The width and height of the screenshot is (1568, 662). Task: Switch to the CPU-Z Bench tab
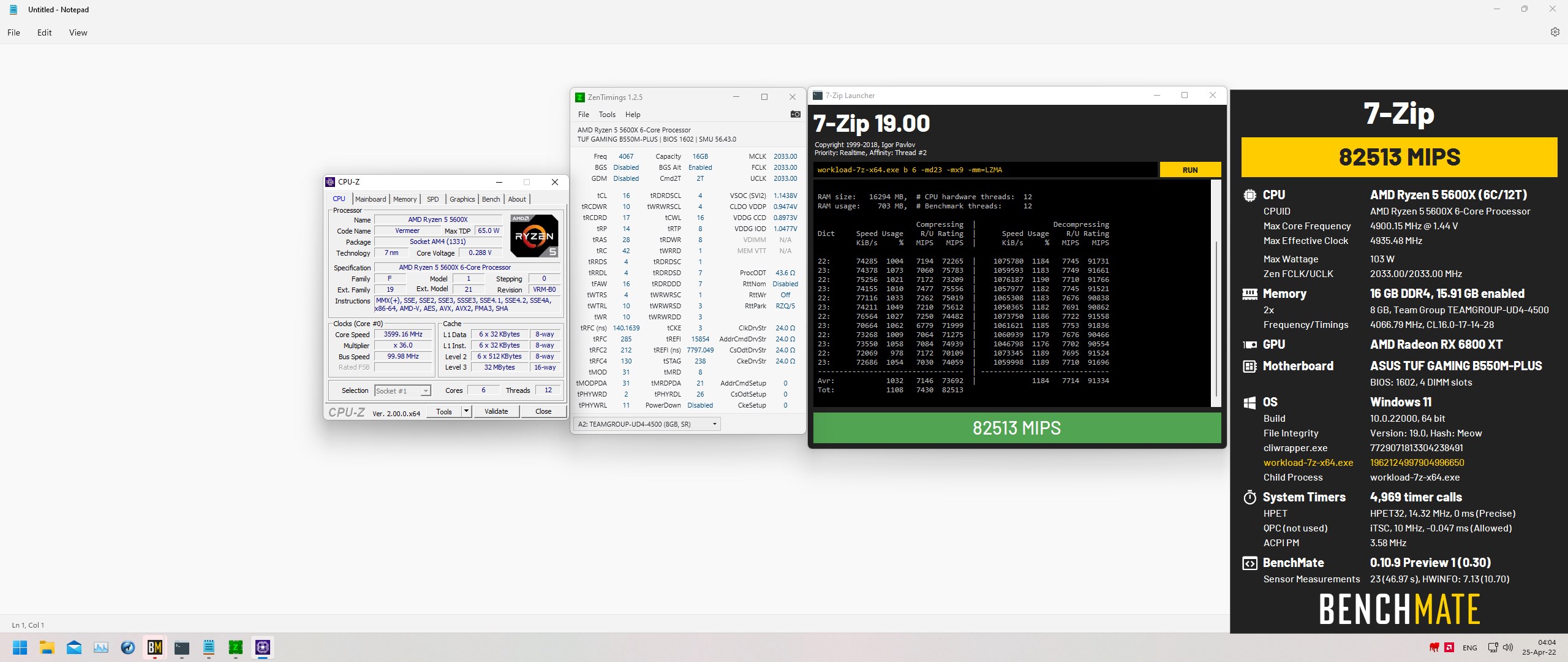(491, 199)
